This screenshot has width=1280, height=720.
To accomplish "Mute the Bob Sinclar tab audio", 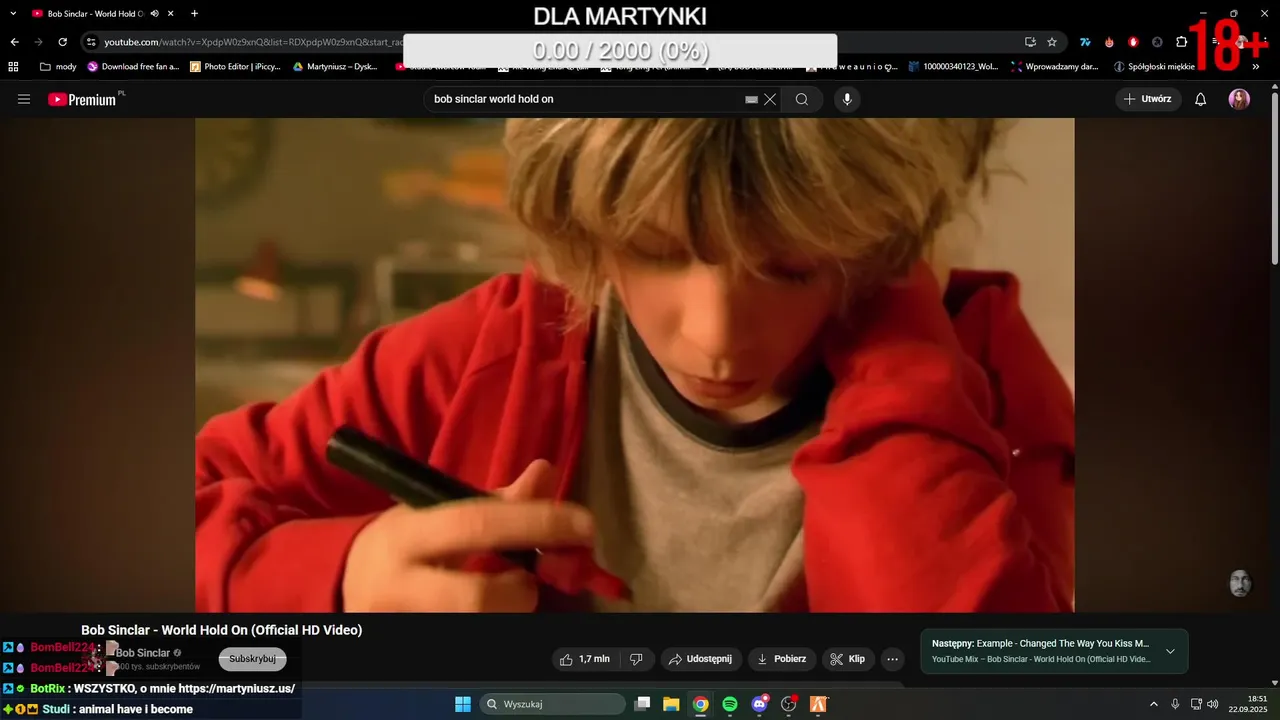I will coord(155,13).
